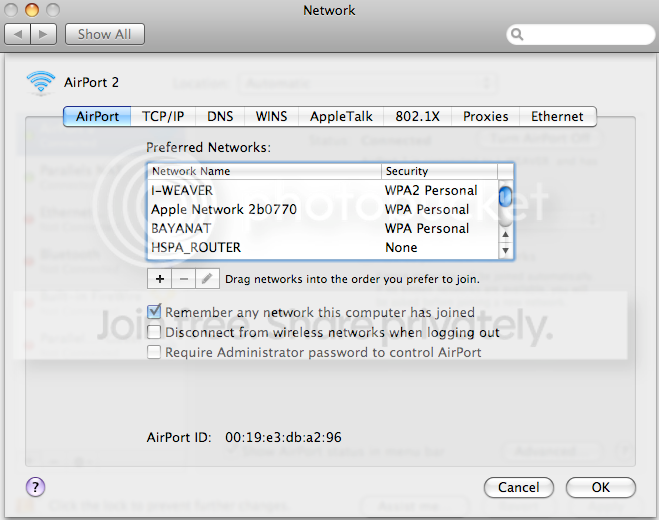Minimize the Network window with yellow button
This screenshot has width=659, height=520.
tap(32, 10)
